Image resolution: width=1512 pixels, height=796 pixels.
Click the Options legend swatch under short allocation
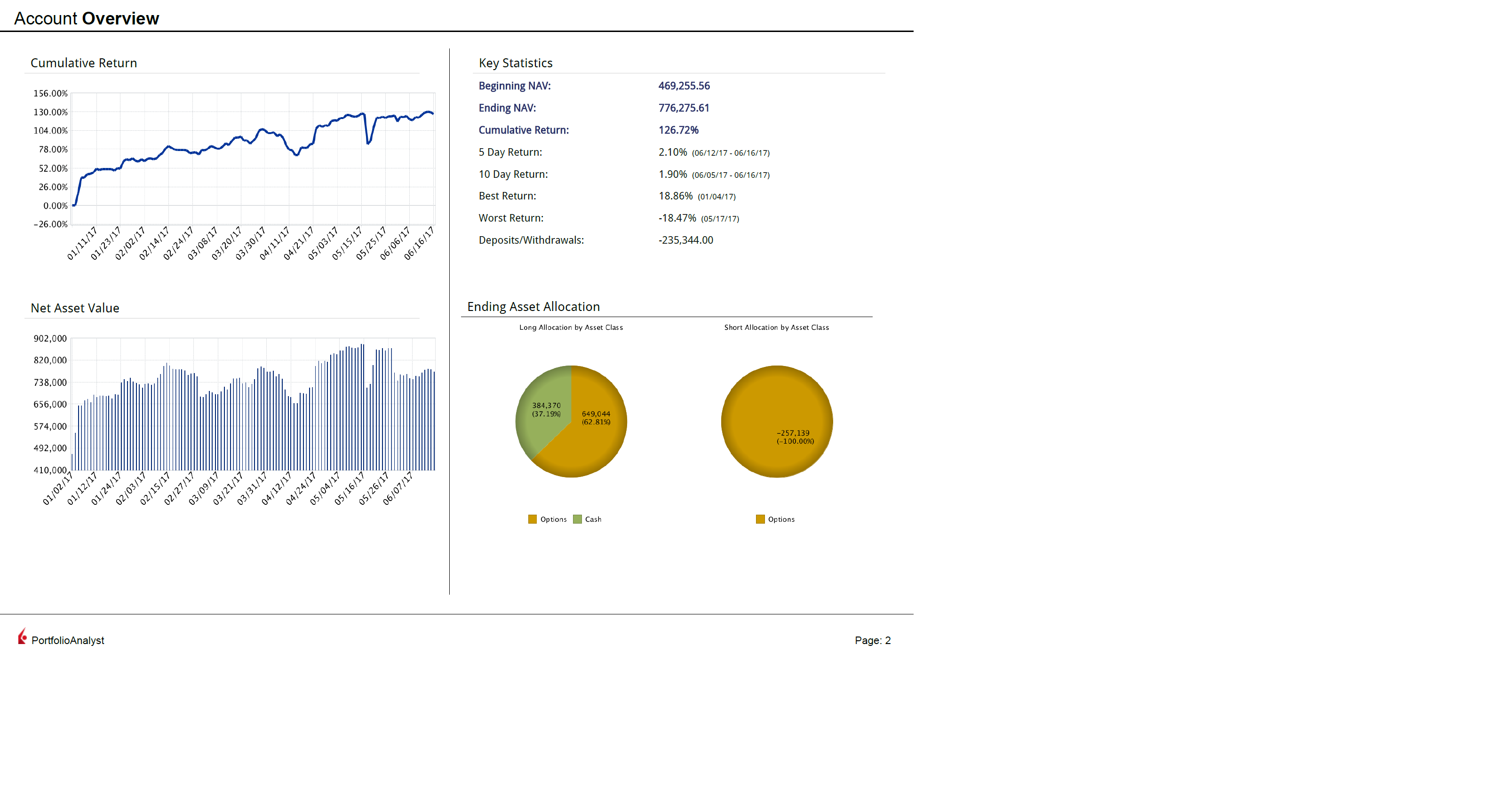pyautogui.click(x=760, y=519)
